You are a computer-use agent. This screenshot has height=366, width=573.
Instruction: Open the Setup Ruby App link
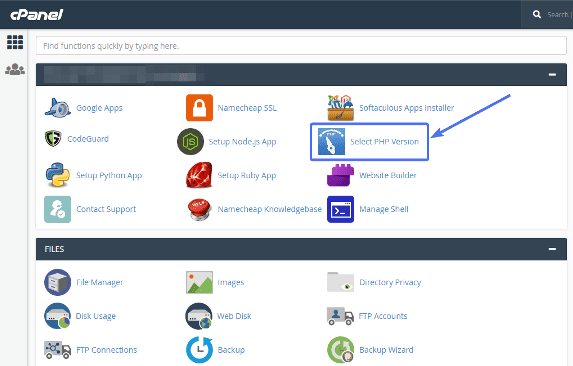pyautogui.click(x=247, y=175)
